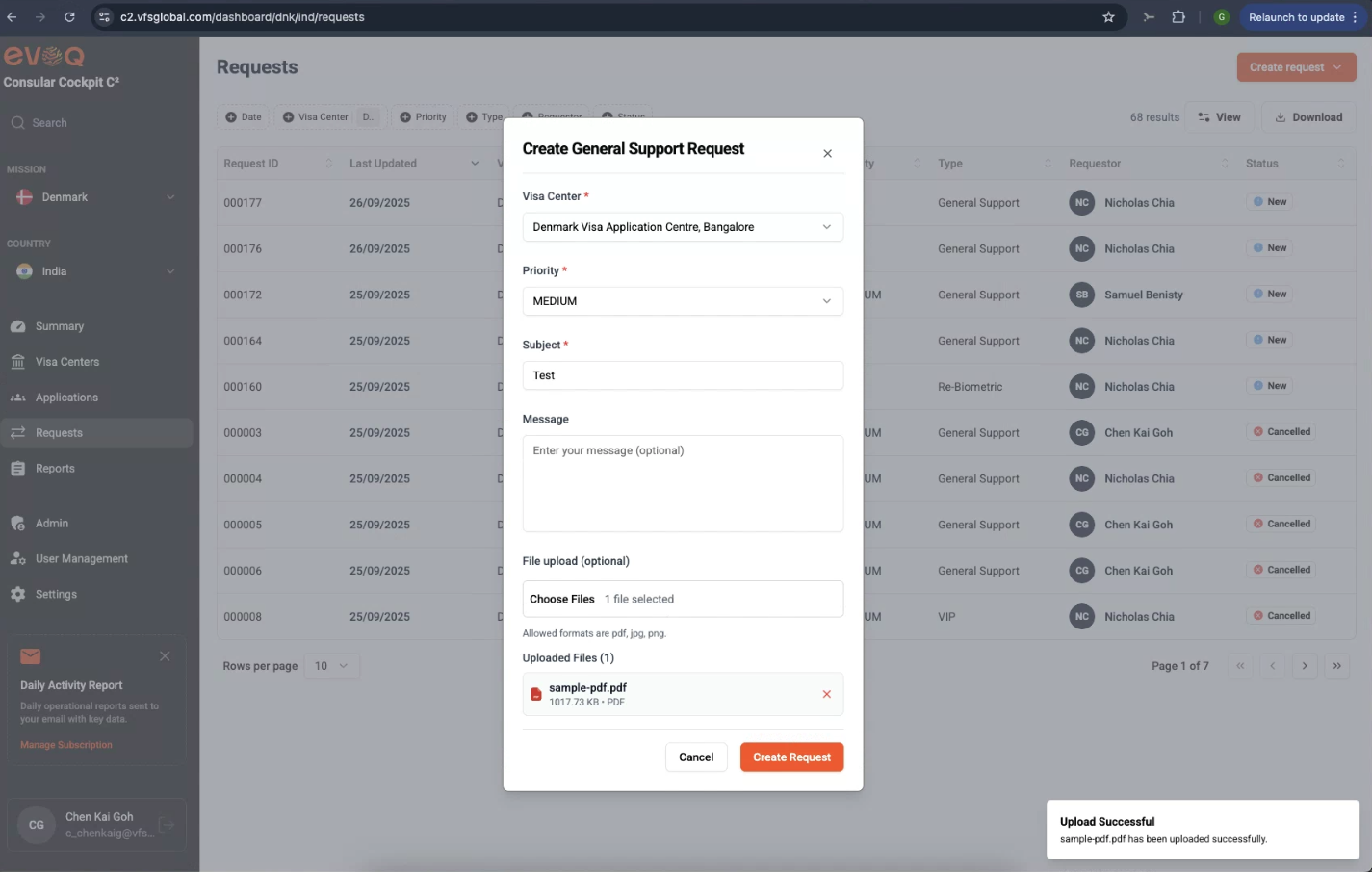This screenshot has width=1372, height=872.
Task: Change rows per page dropdown
Action: [x=331, y=666]
